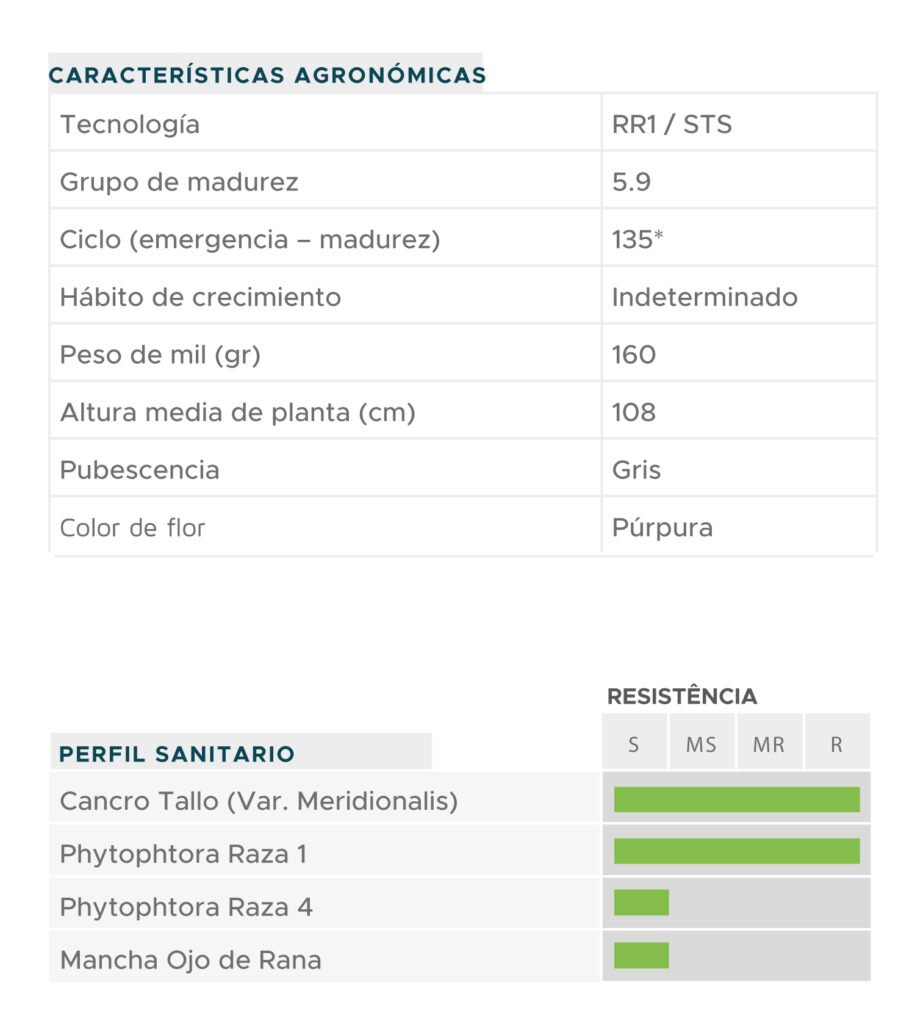This screenshot has width=915, height=1024.
Task: Select the 135* cycle value
Action: pos(637,240)
